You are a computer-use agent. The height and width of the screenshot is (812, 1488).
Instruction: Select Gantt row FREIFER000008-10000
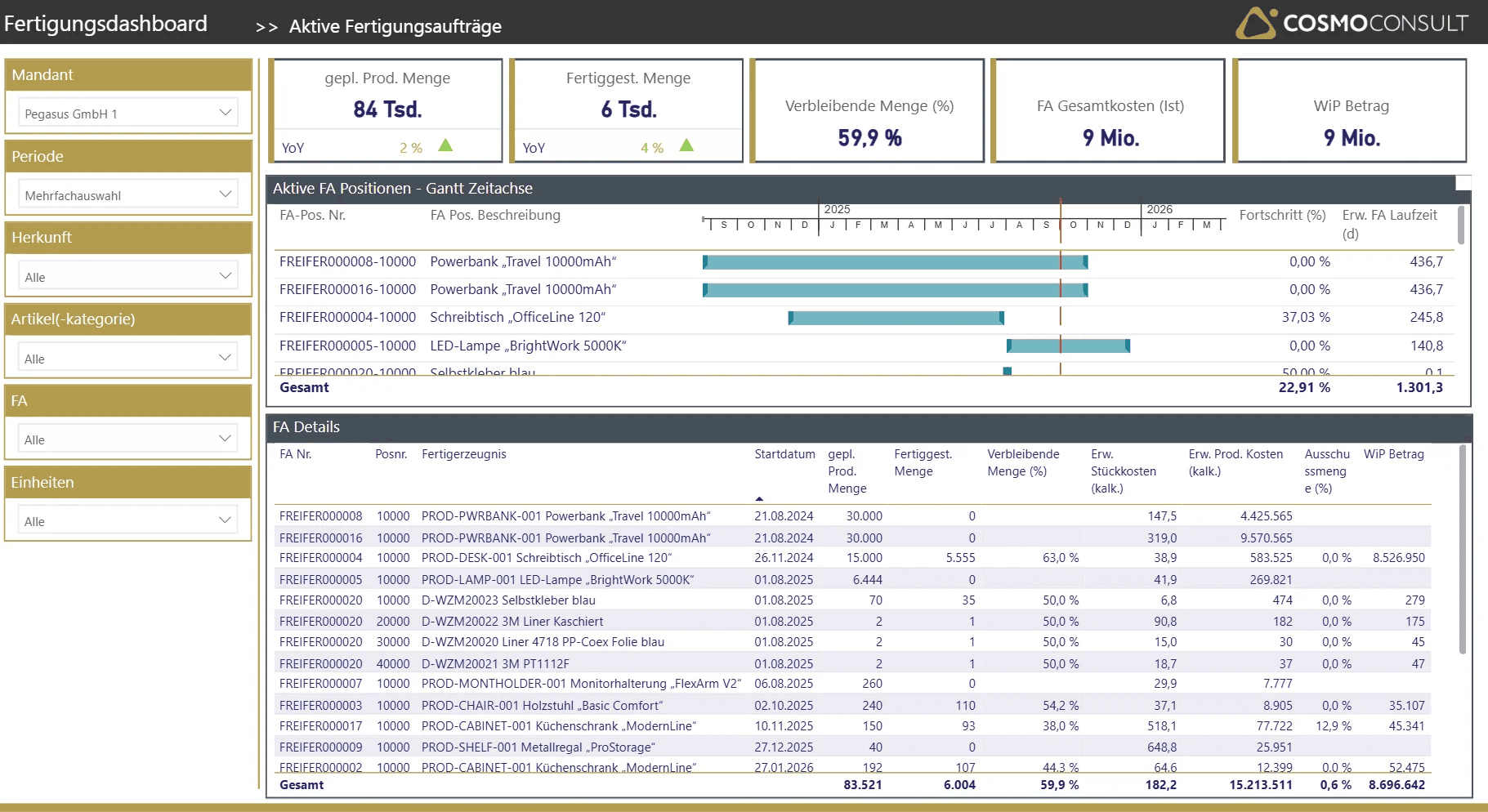(x=865, y=261)
